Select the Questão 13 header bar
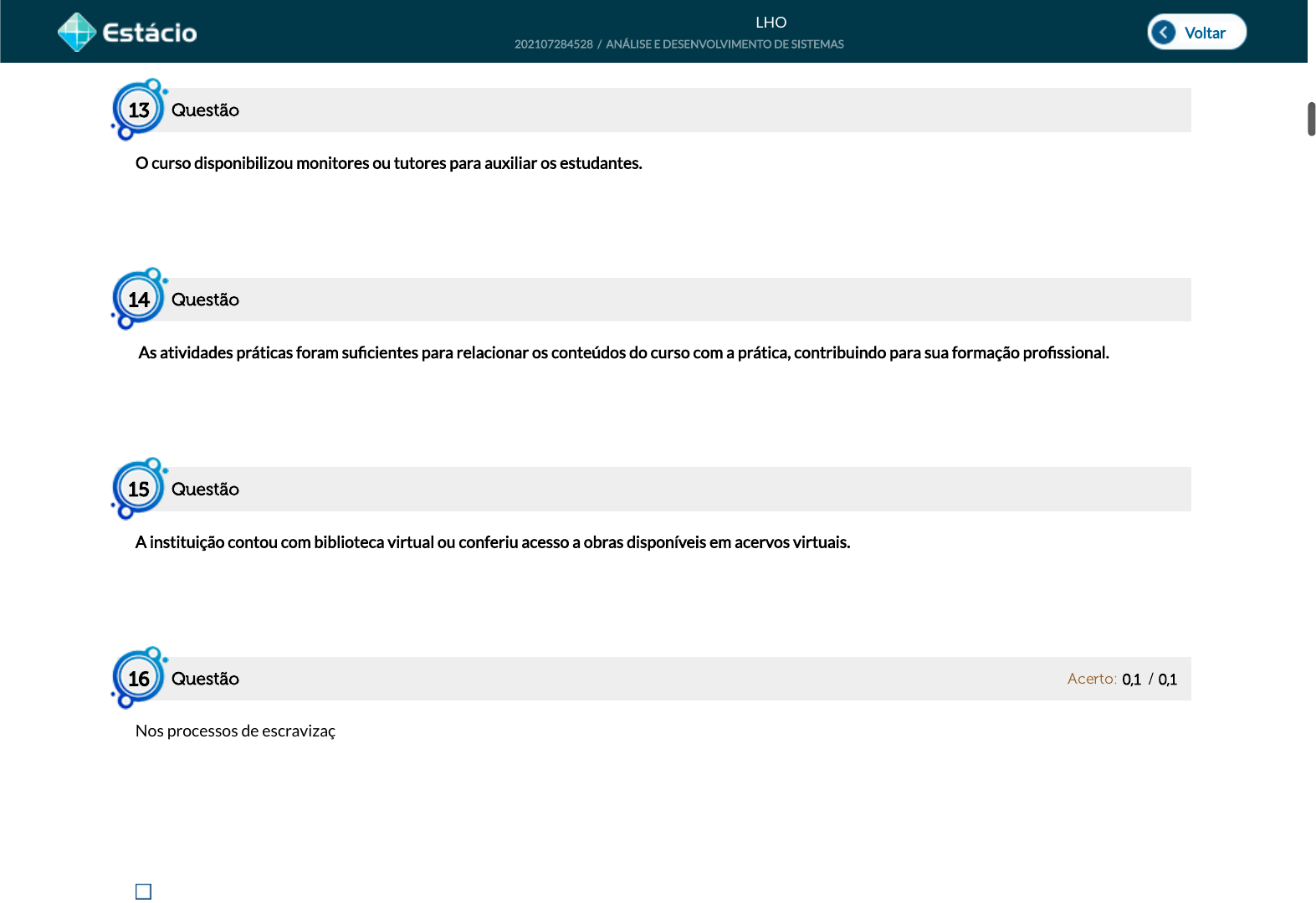Image resolution: width=1316 pixels, height=903 pixels. click(669, 110)
